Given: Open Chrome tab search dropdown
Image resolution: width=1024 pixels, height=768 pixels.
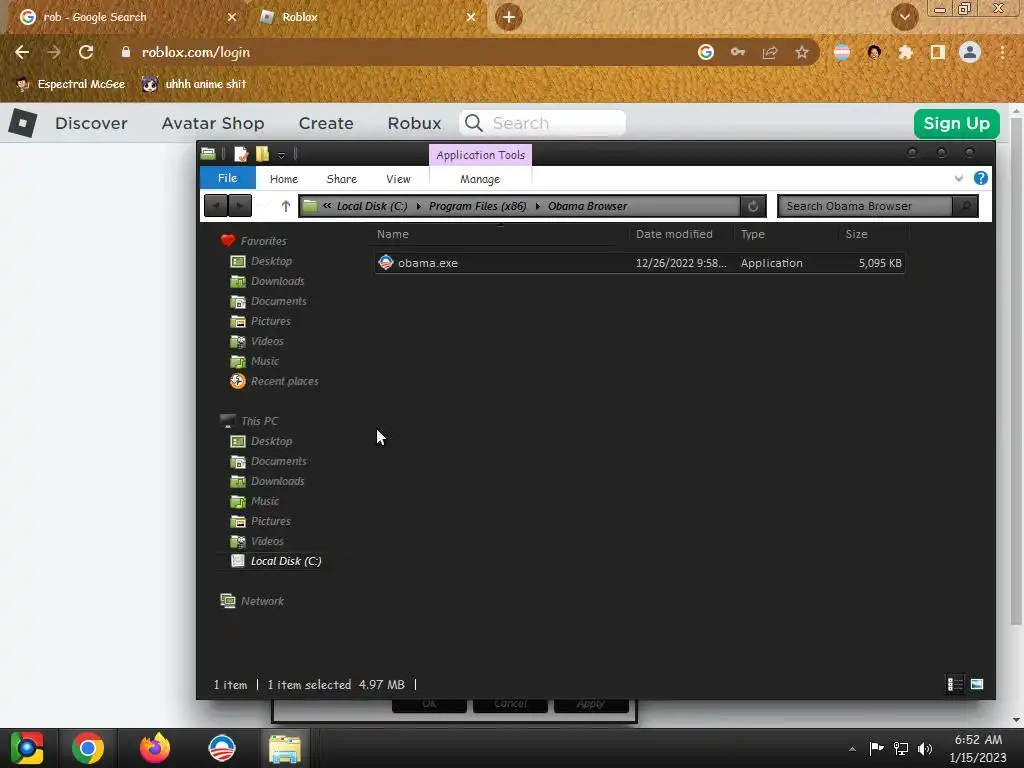Looking at the screenshot, I should pos(904,17).
